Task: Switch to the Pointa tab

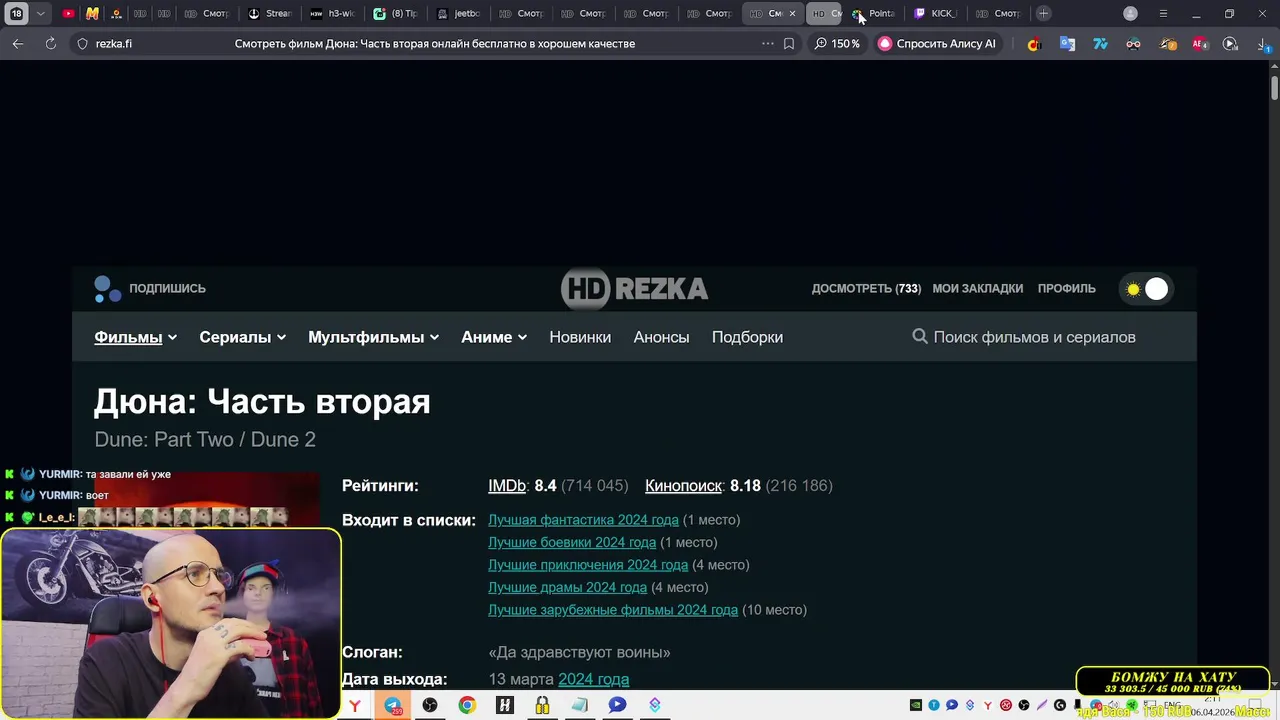Action: 874,13
